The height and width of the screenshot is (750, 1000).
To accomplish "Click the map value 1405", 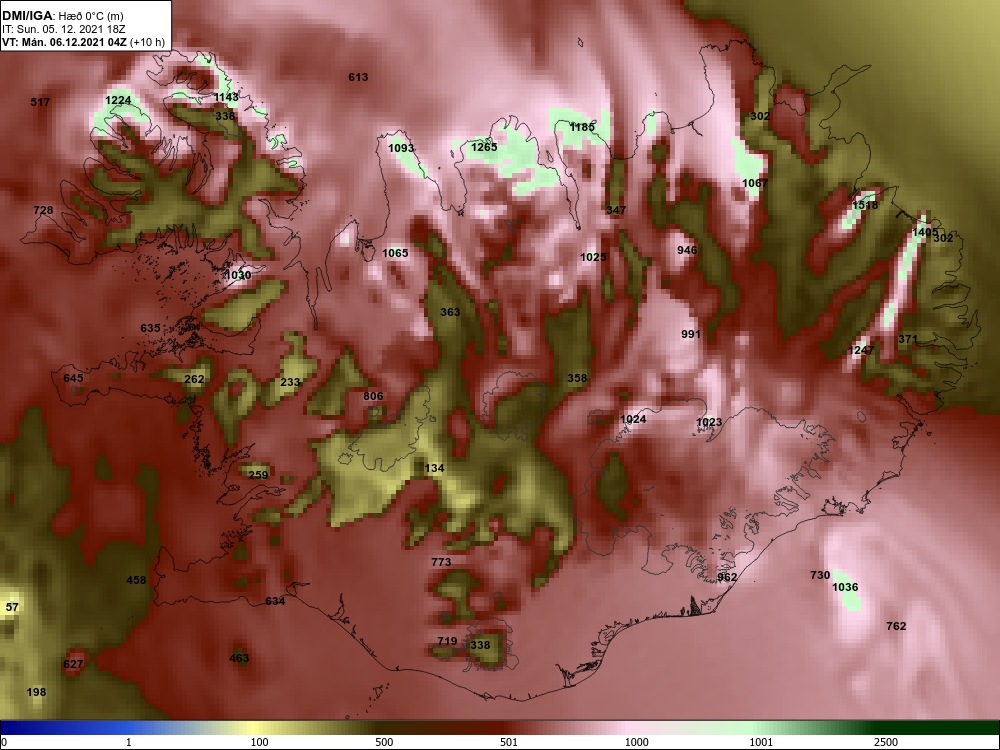I will pyautogui.click(x=925, y=232).
